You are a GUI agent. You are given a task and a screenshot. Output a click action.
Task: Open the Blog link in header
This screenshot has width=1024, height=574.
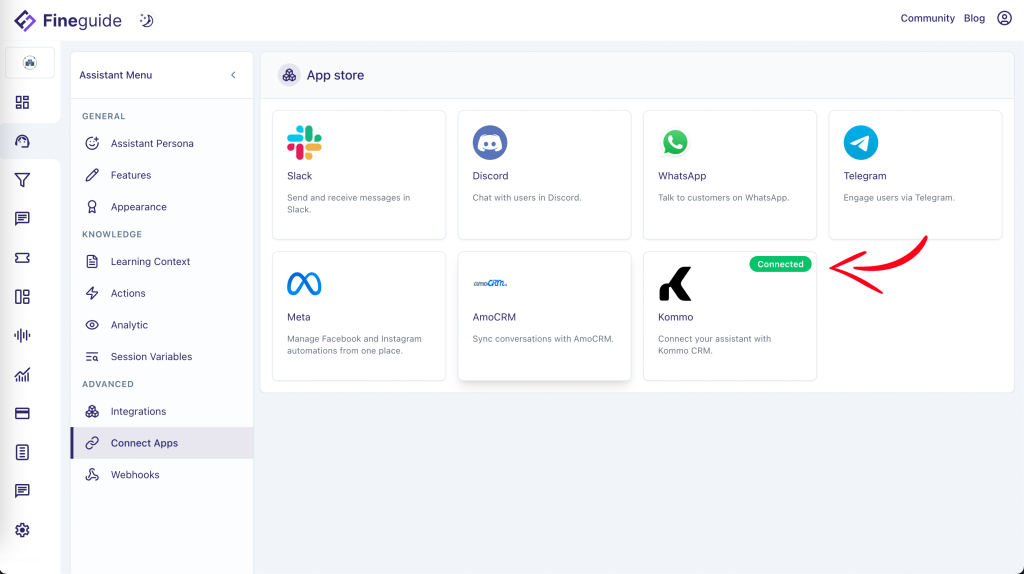974,18
